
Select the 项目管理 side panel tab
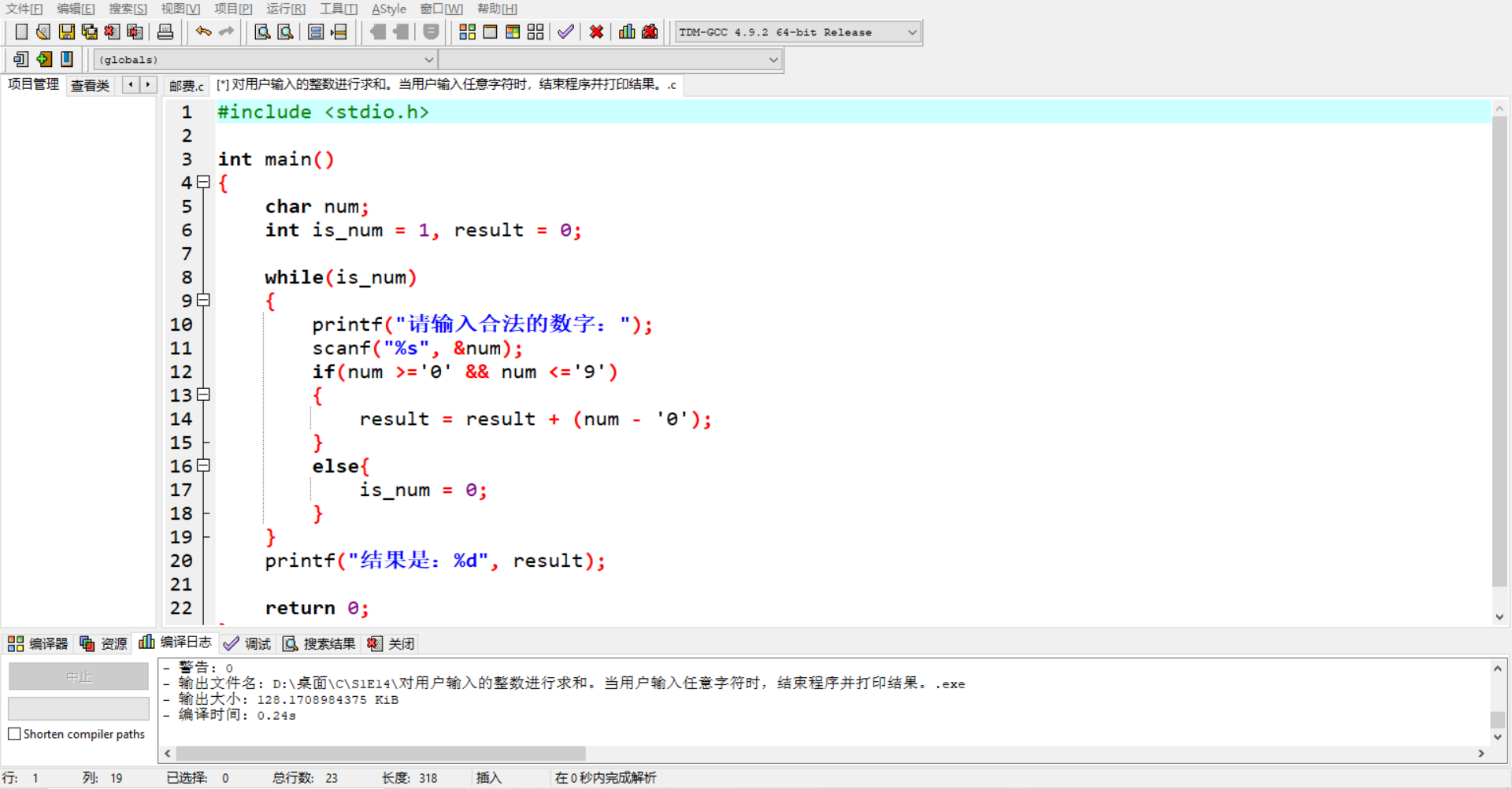[33, 84]
